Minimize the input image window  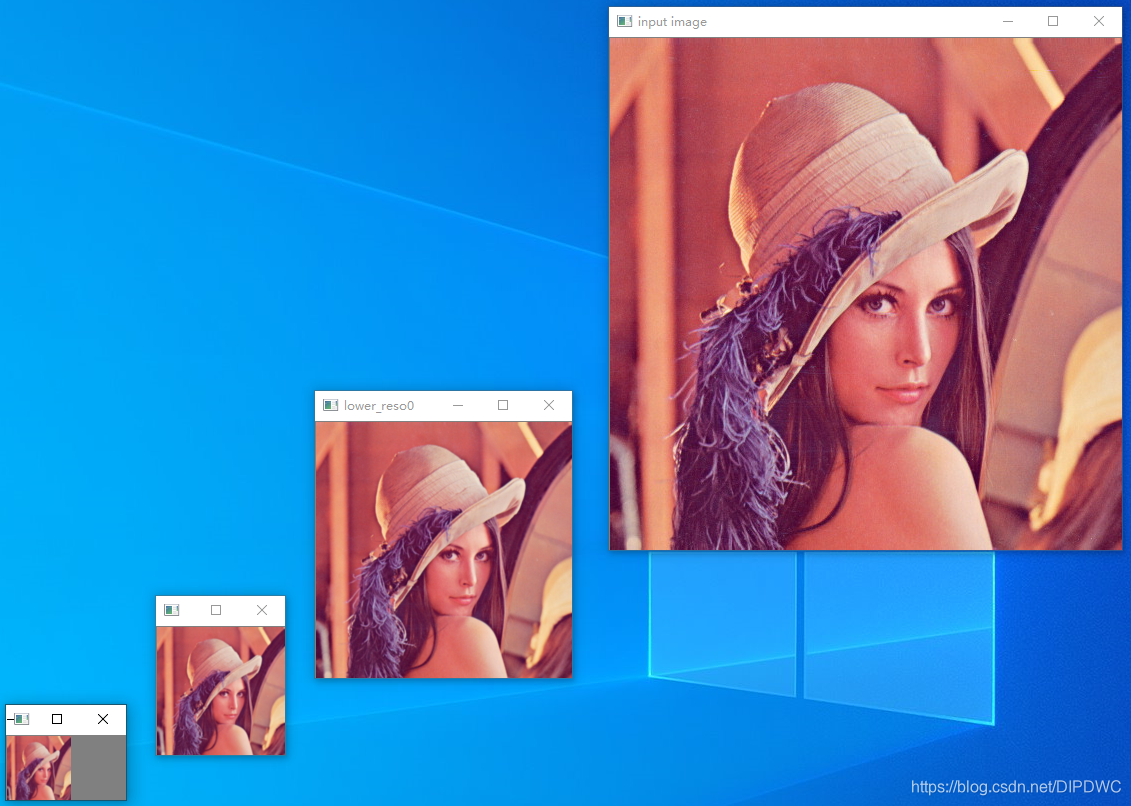(1008, 22)
